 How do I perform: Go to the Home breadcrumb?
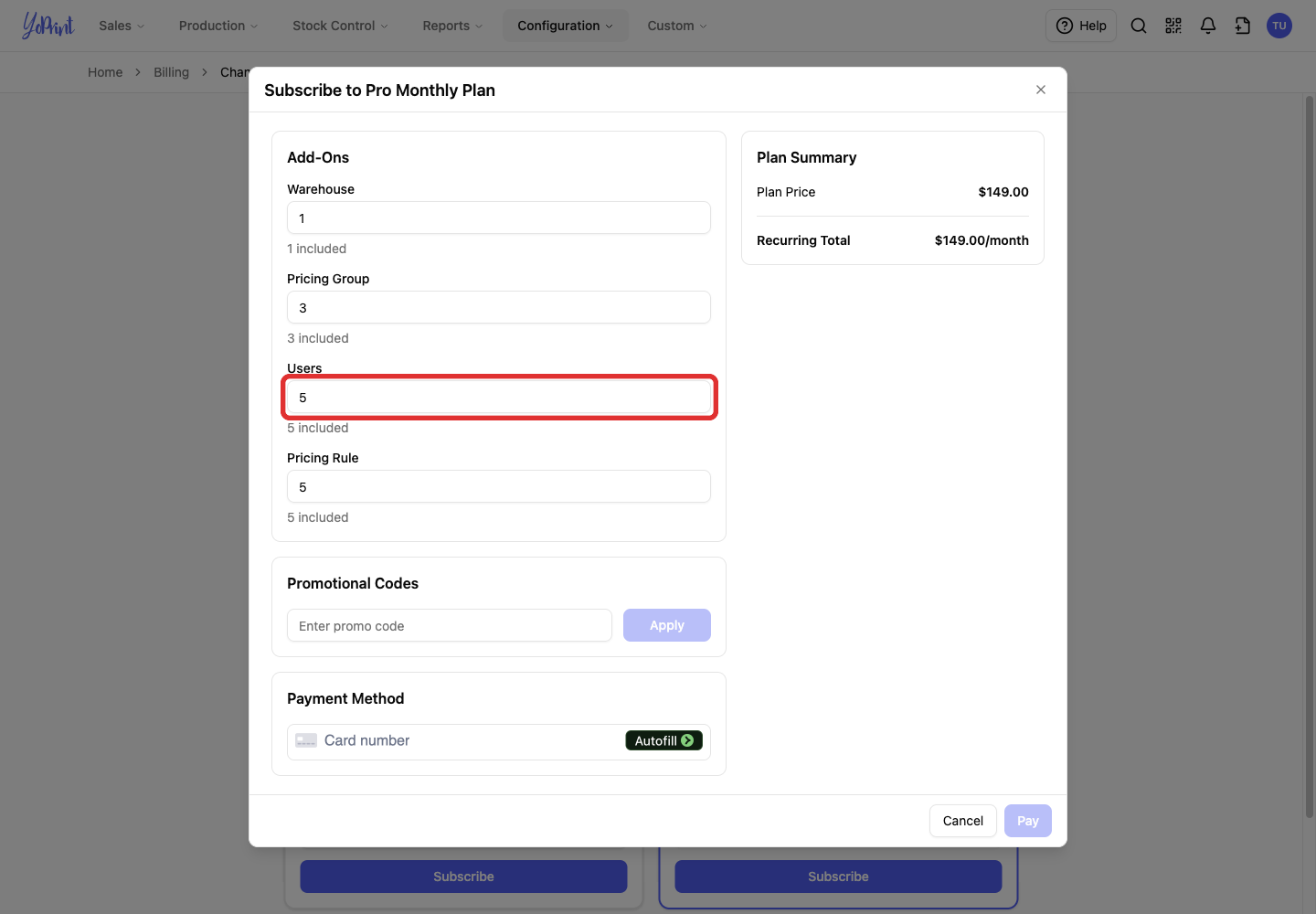pyautogui.click(x=105, y=72)
